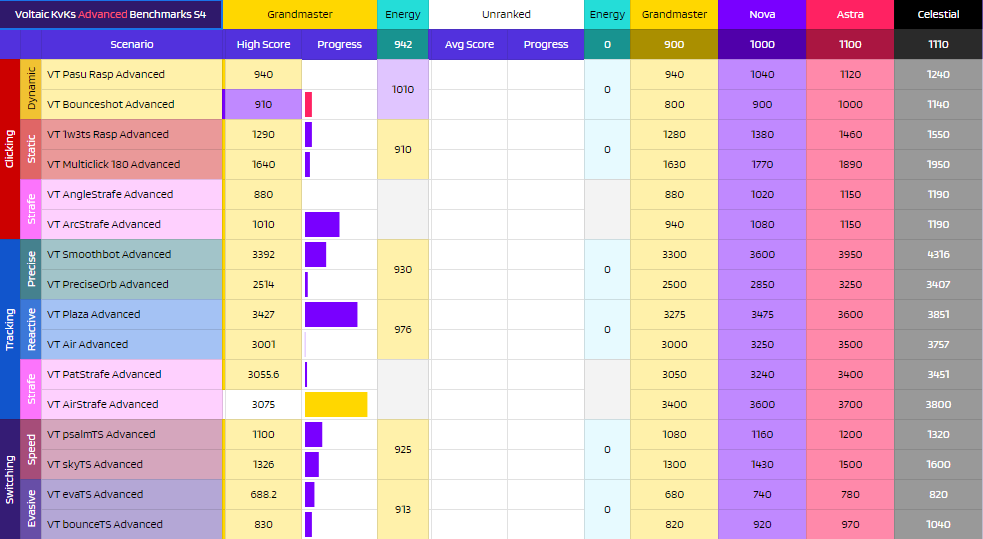Image resolution: width=983 pixels, height=539 pixels.
Task: Click the Voltaic KvKs Advanced Benchmarks S4 title
Action: [111, 14]
